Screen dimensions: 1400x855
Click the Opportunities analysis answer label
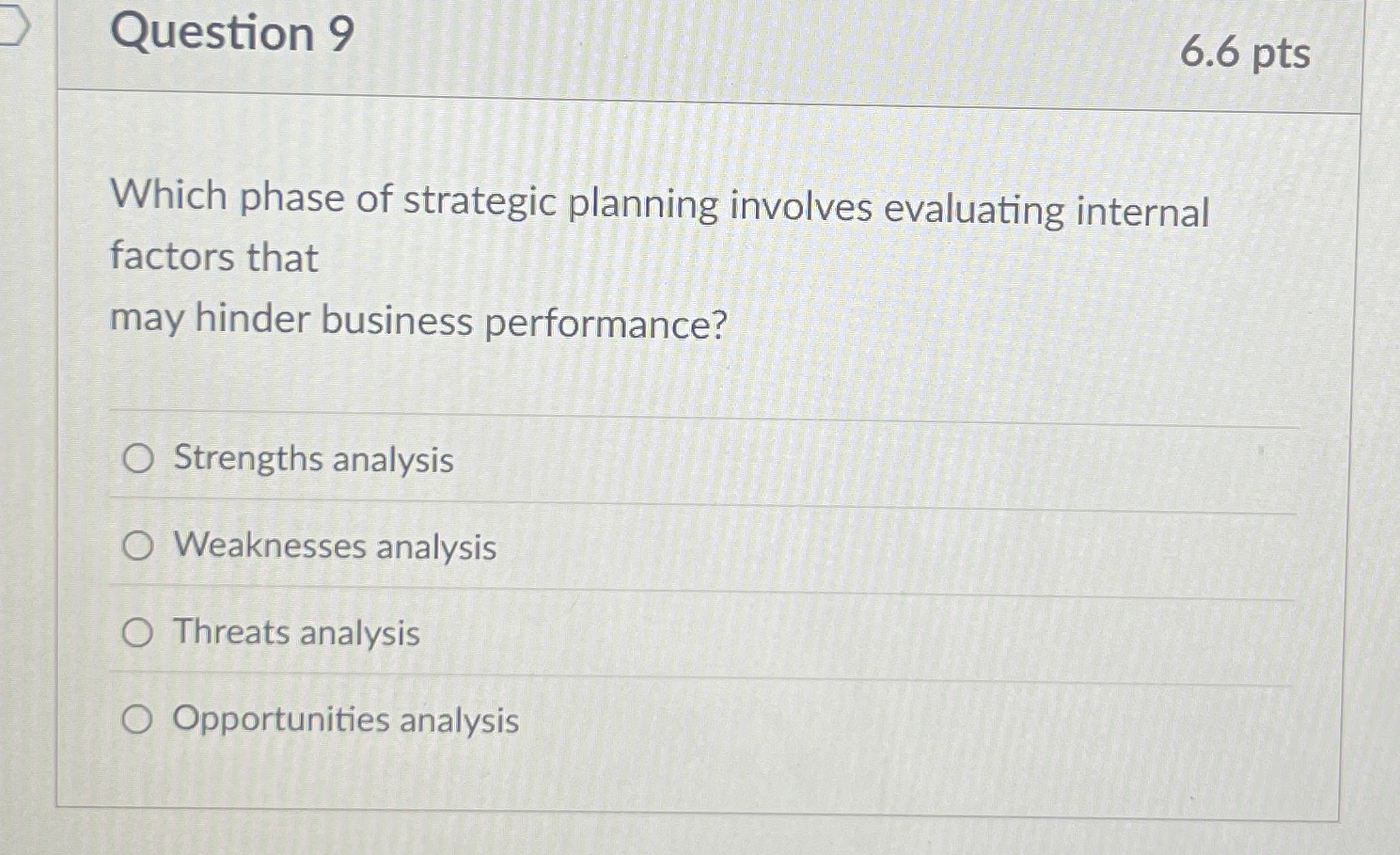343,720
